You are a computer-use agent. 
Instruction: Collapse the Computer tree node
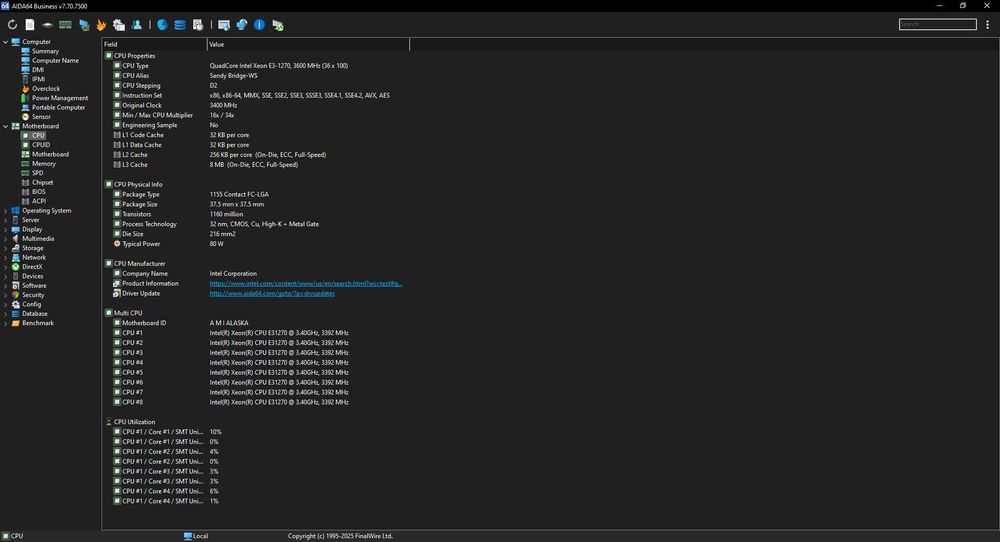[x=6, y=42]
